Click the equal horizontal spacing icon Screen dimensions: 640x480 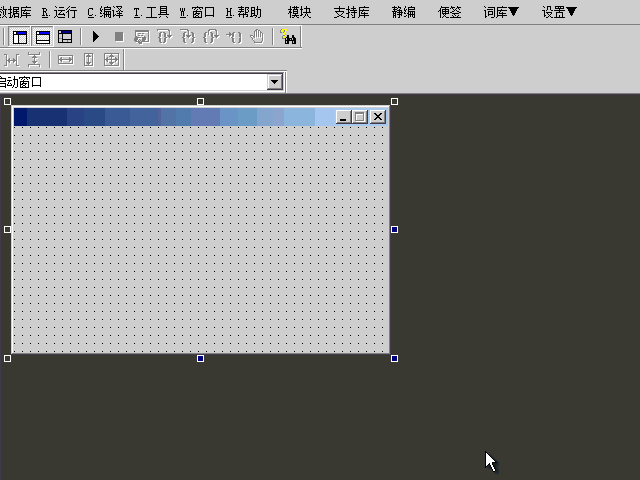11,60
